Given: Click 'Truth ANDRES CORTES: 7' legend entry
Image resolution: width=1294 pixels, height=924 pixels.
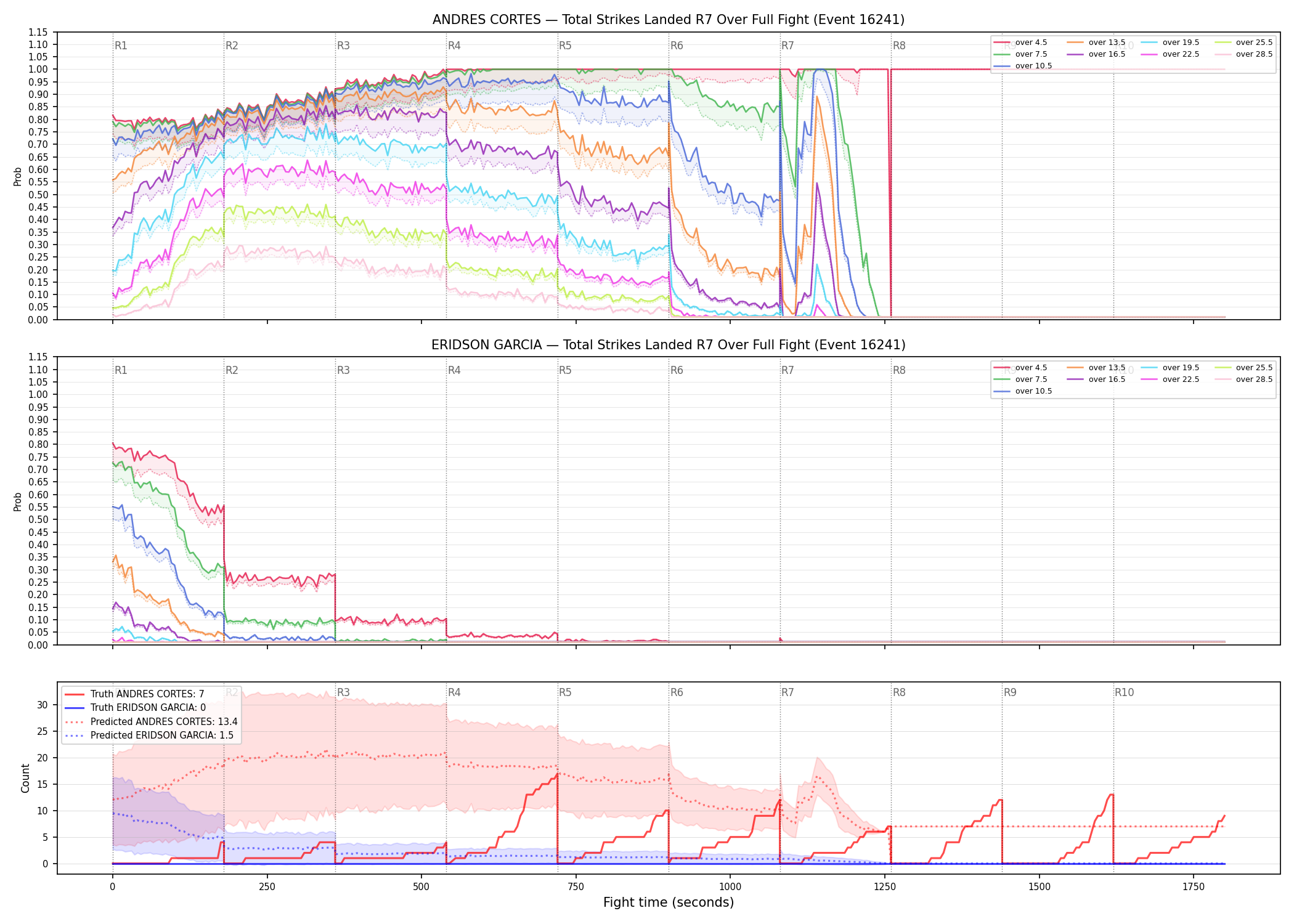Looking at the screenshot, I should click(134, 694).
